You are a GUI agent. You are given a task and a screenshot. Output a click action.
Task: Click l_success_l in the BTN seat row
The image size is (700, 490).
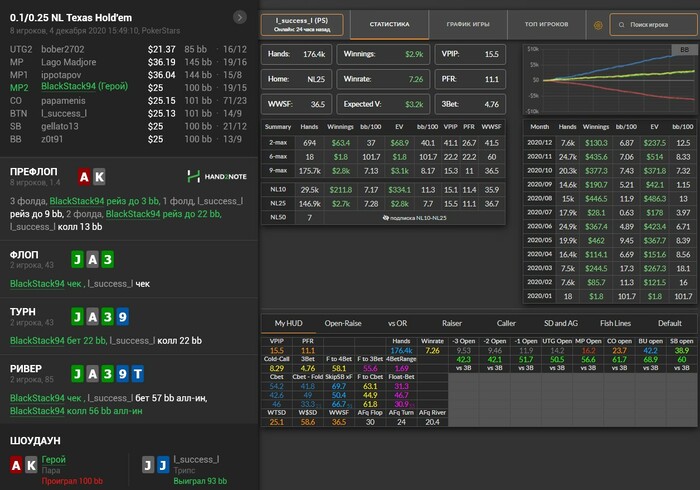[x=64, y=114]
